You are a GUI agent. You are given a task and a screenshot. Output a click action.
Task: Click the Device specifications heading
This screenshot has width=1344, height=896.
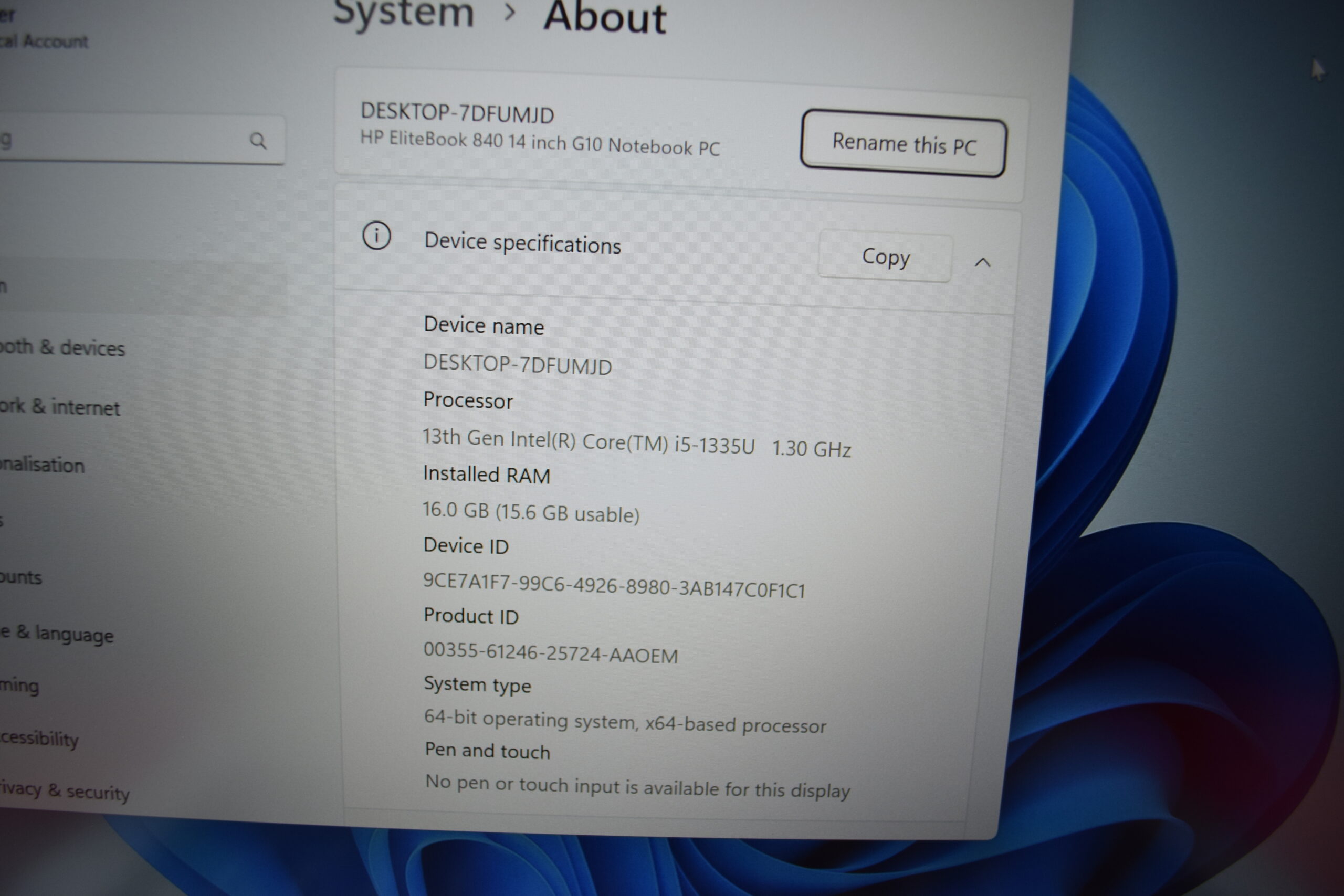[x=522, y=243]
